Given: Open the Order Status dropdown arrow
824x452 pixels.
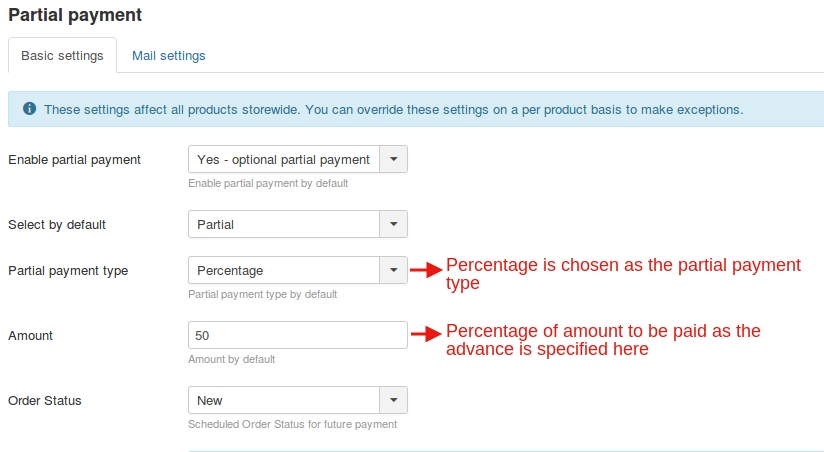Looking at the screenshot, I should pos(393,400).
